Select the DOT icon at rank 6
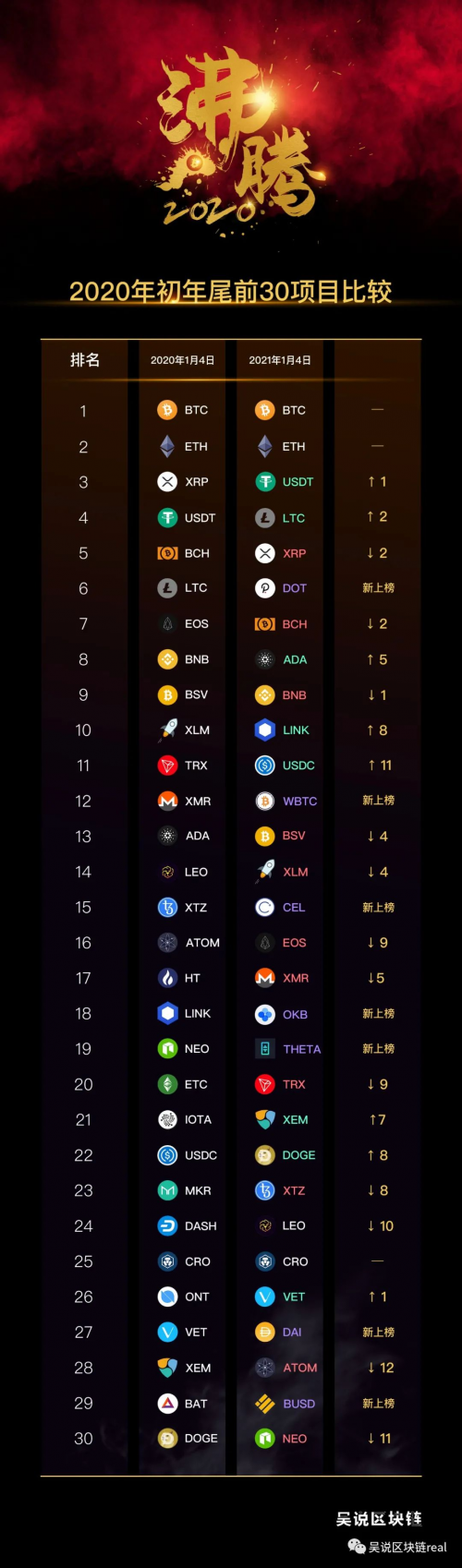Image resolution: width=462 pixels, height=1568 pixels. click(x=265, y=588)
